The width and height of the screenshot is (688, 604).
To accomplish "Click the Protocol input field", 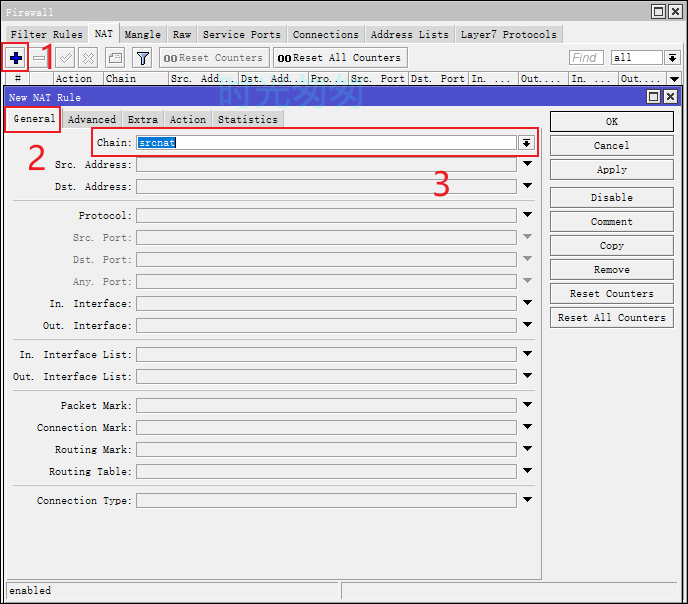I will point(326,215).
